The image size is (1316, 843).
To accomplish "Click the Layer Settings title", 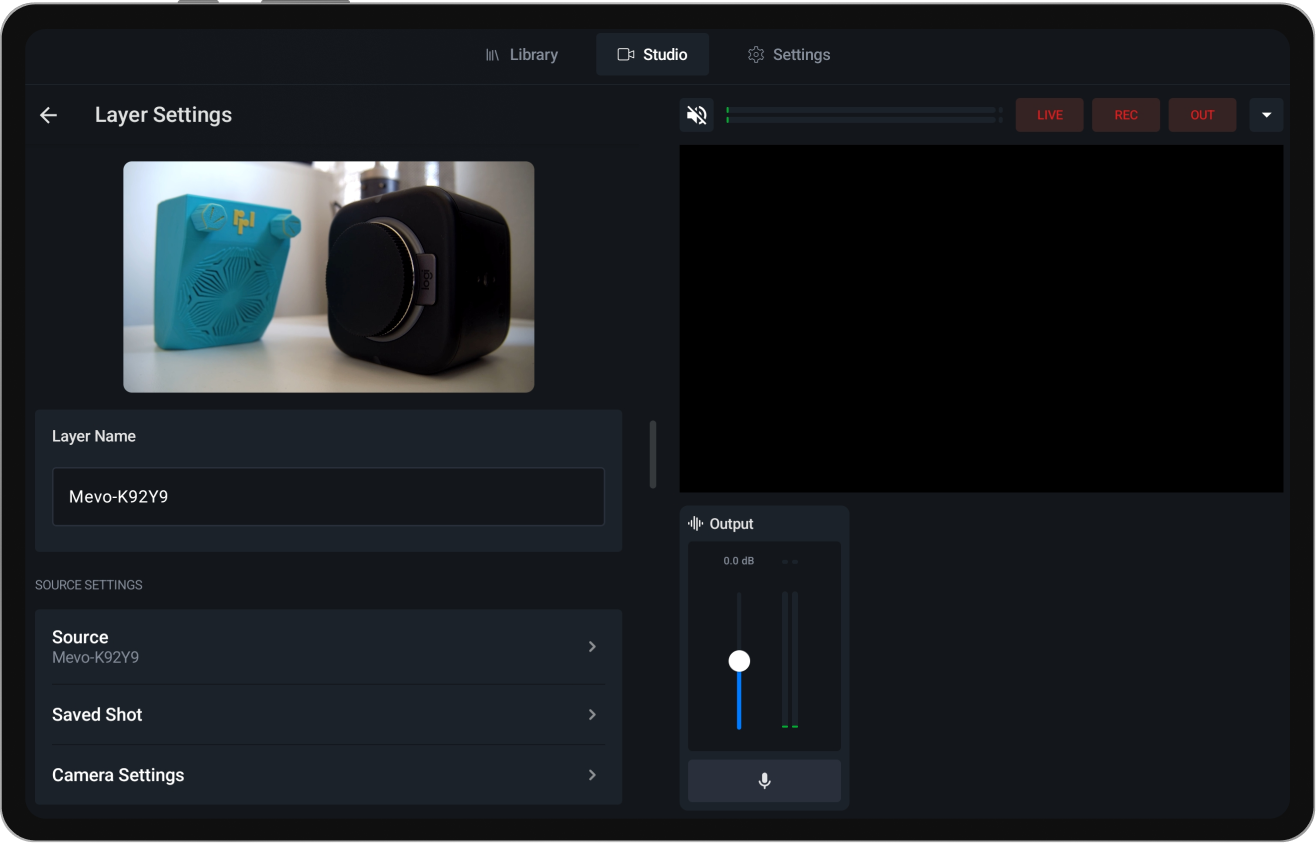I will [x=163, y=114].
